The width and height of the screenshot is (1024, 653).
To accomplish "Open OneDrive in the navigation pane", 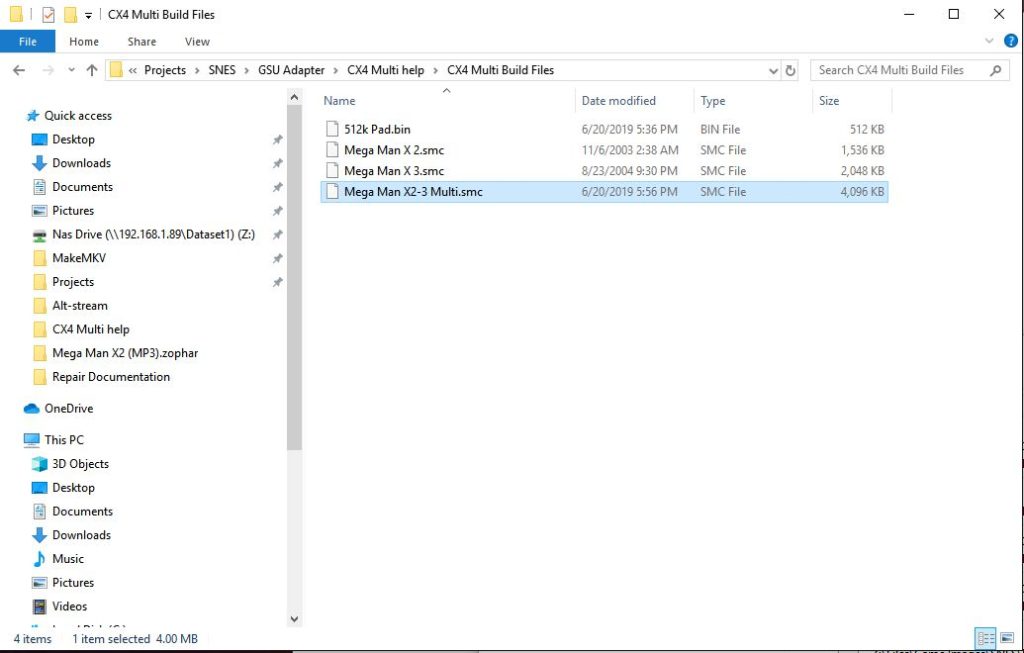I will coord(68,408).
